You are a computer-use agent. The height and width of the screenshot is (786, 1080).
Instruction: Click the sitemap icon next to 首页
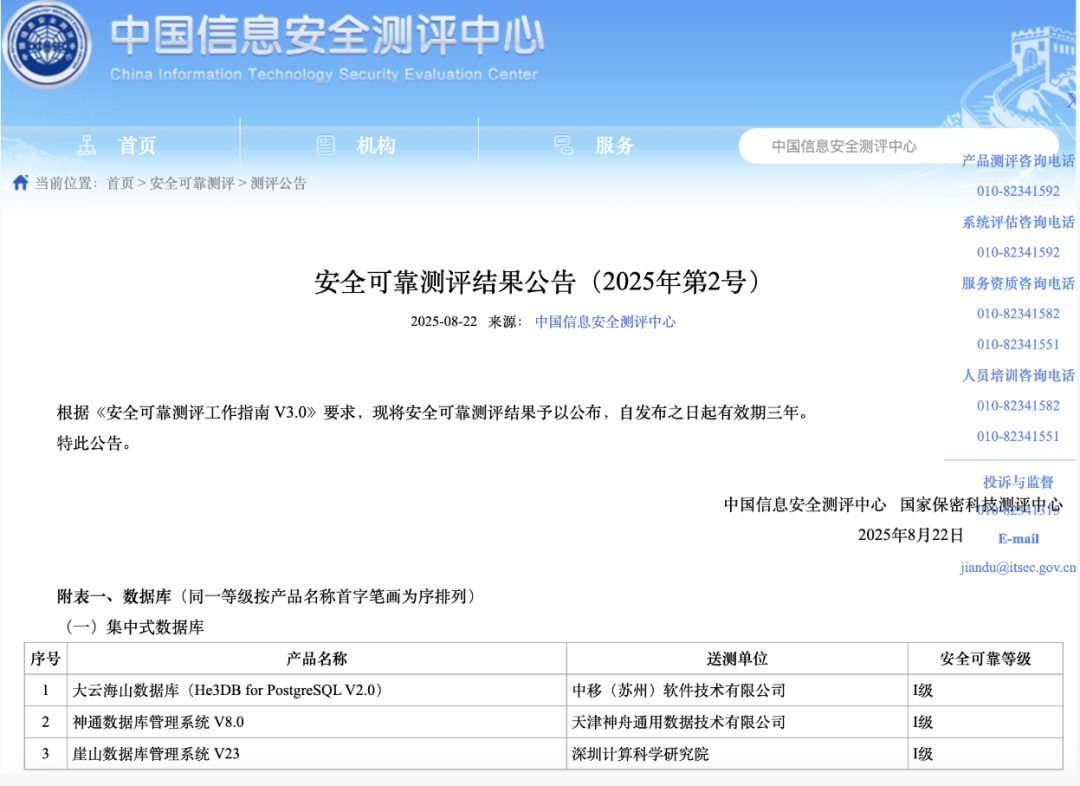(87, 145)
